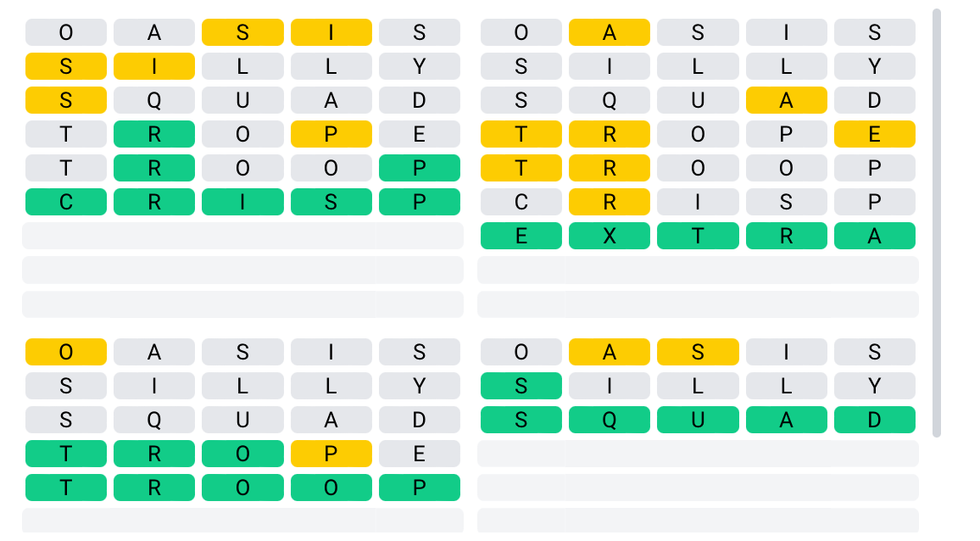Click the green E tile starting EXTRA

[x=521, y=236]
